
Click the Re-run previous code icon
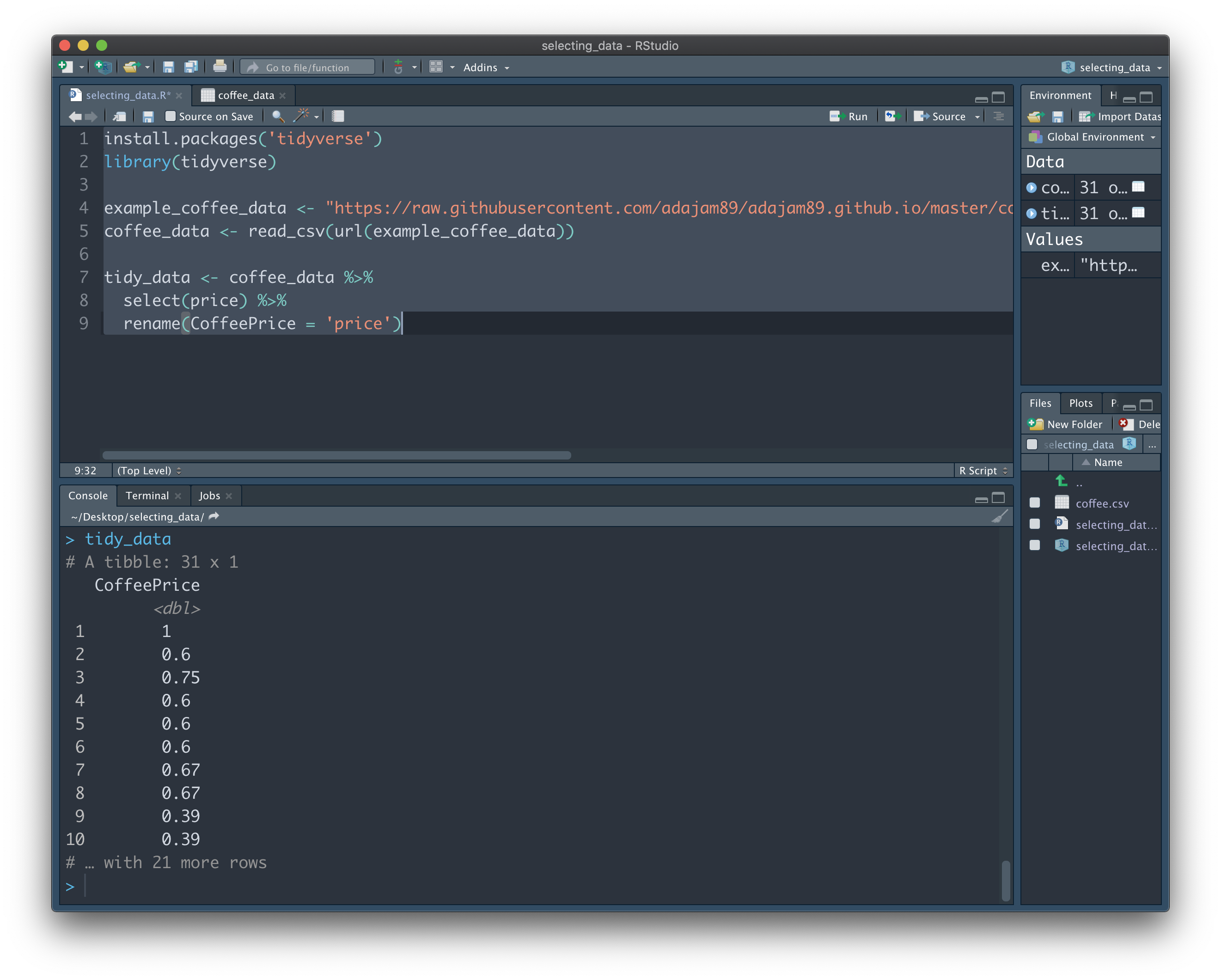click(892, 116)
